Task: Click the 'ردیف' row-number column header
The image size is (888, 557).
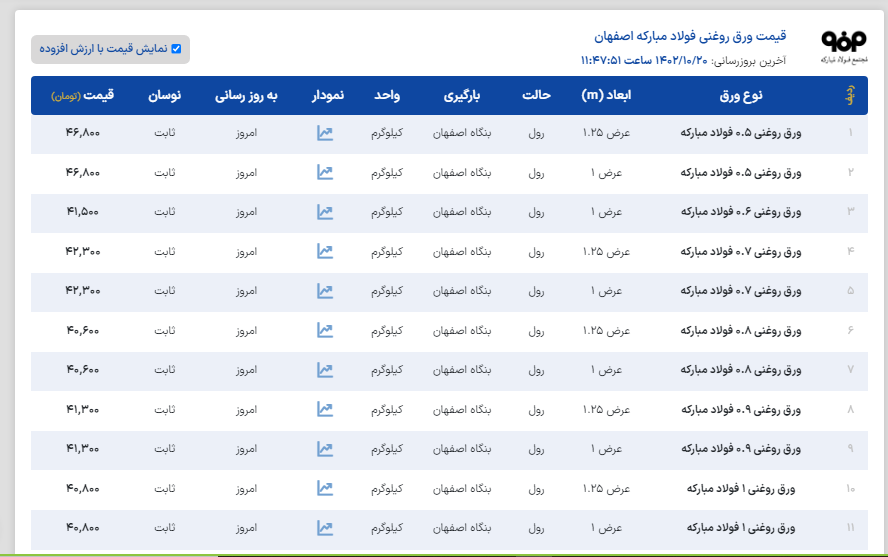Action: [x=850, y=96]
